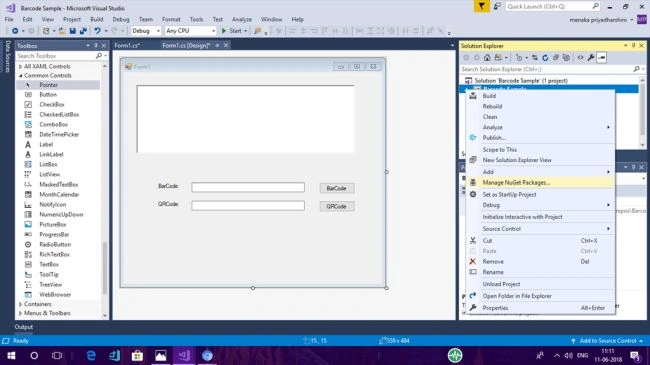
Task: Choose Open Folder in File Explorer
Action: click(x=540, y=296)
